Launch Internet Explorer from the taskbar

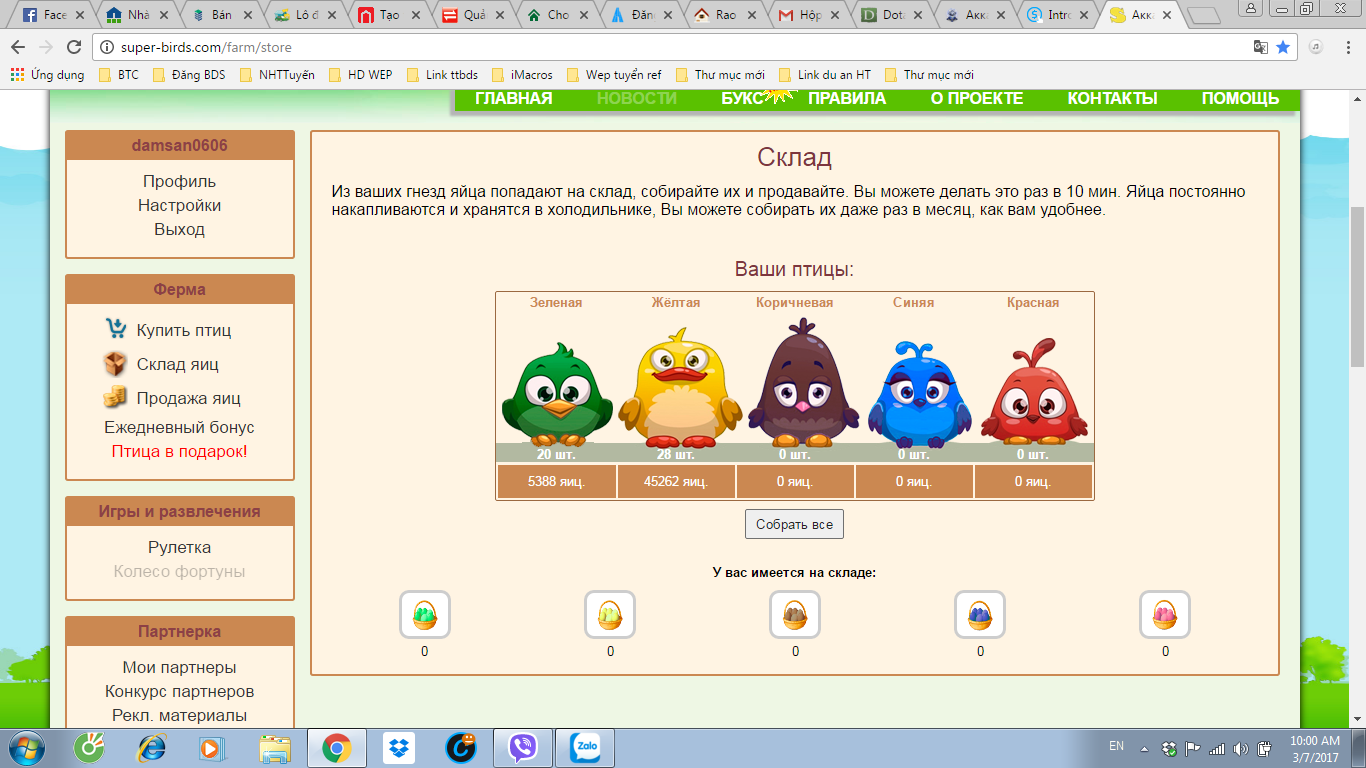[x=152, y=748]
